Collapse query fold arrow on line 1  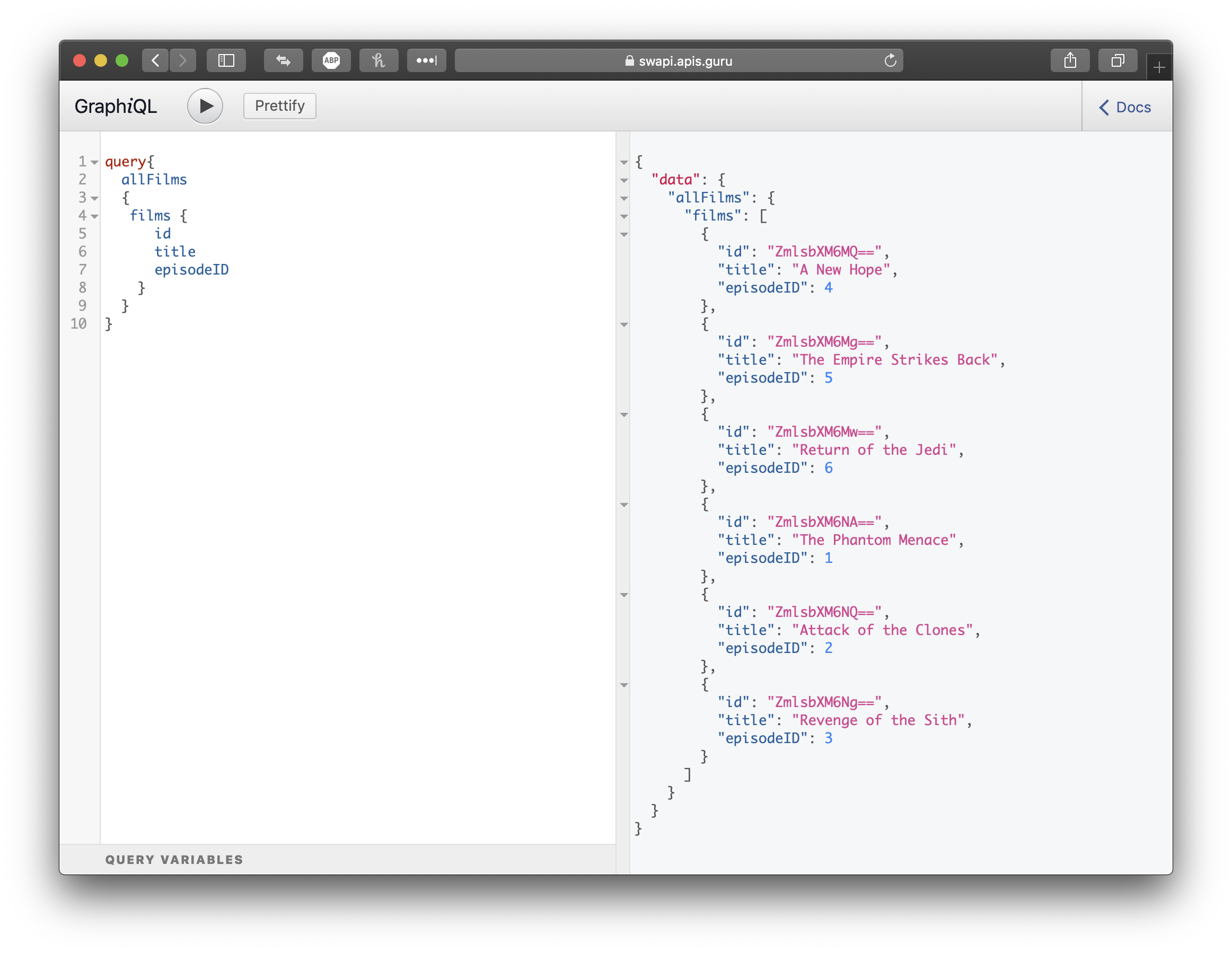click(95, 162)
